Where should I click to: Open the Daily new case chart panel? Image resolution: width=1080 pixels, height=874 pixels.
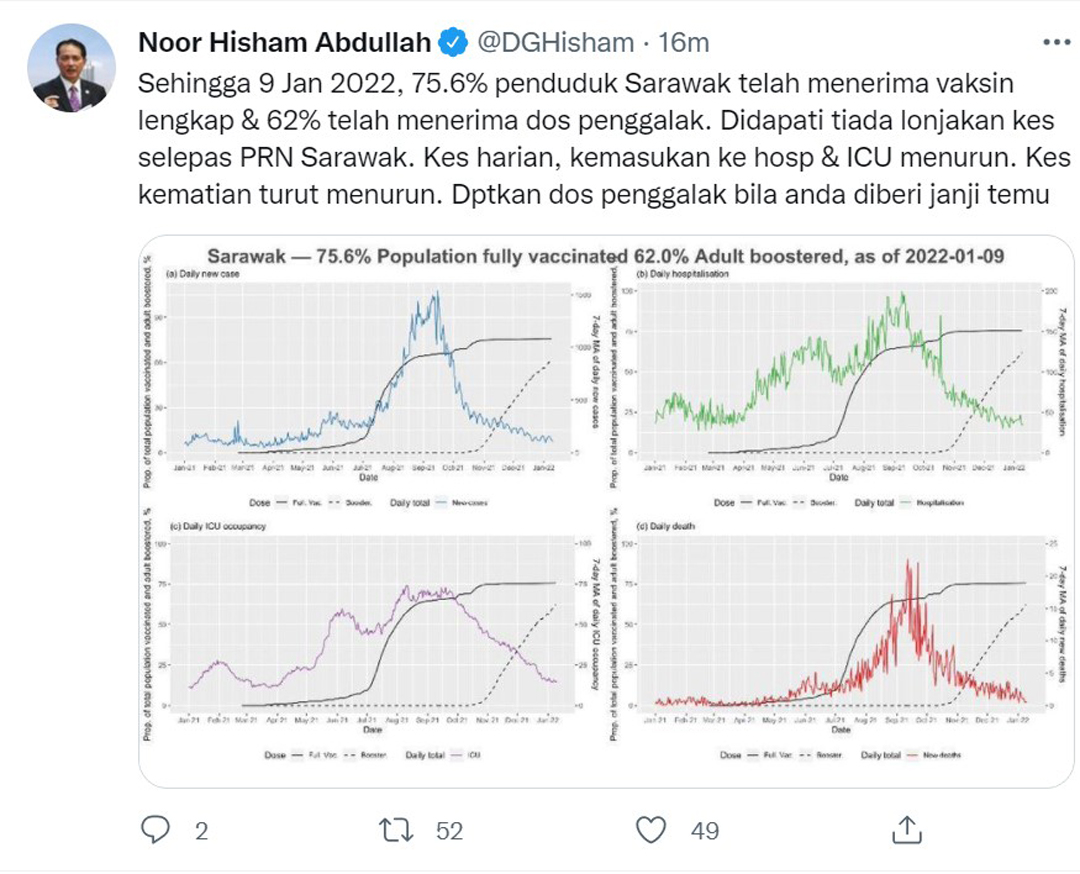coord(371,388)
